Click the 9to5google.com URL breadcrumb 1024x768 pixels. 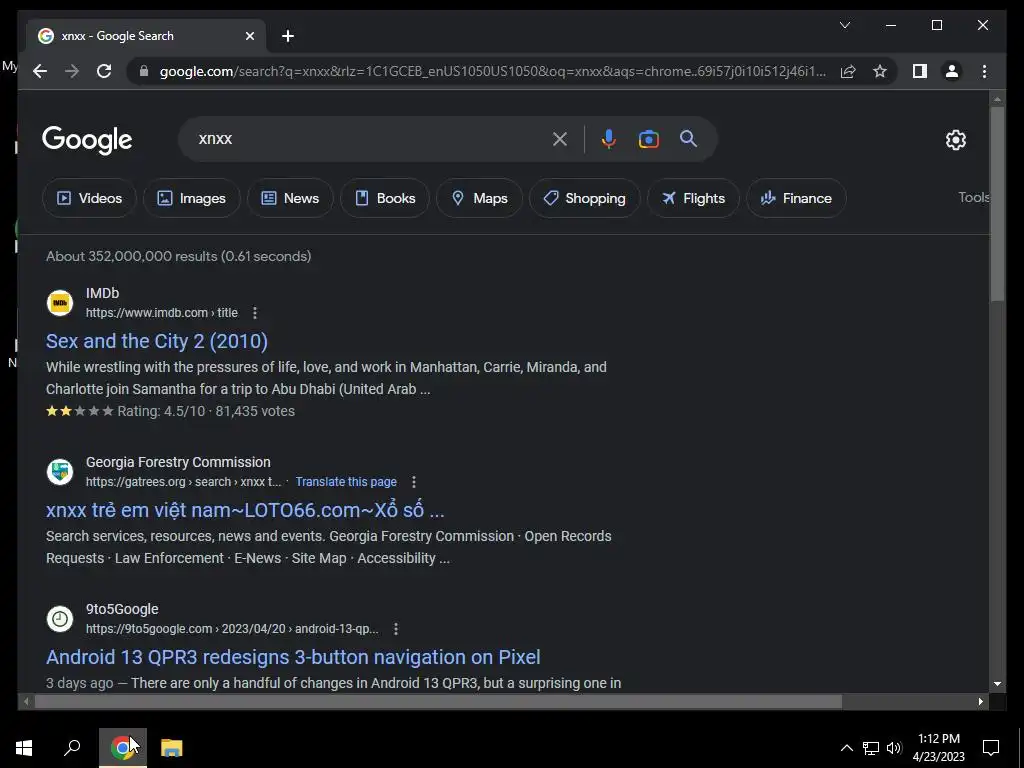[x=232, y=629]
